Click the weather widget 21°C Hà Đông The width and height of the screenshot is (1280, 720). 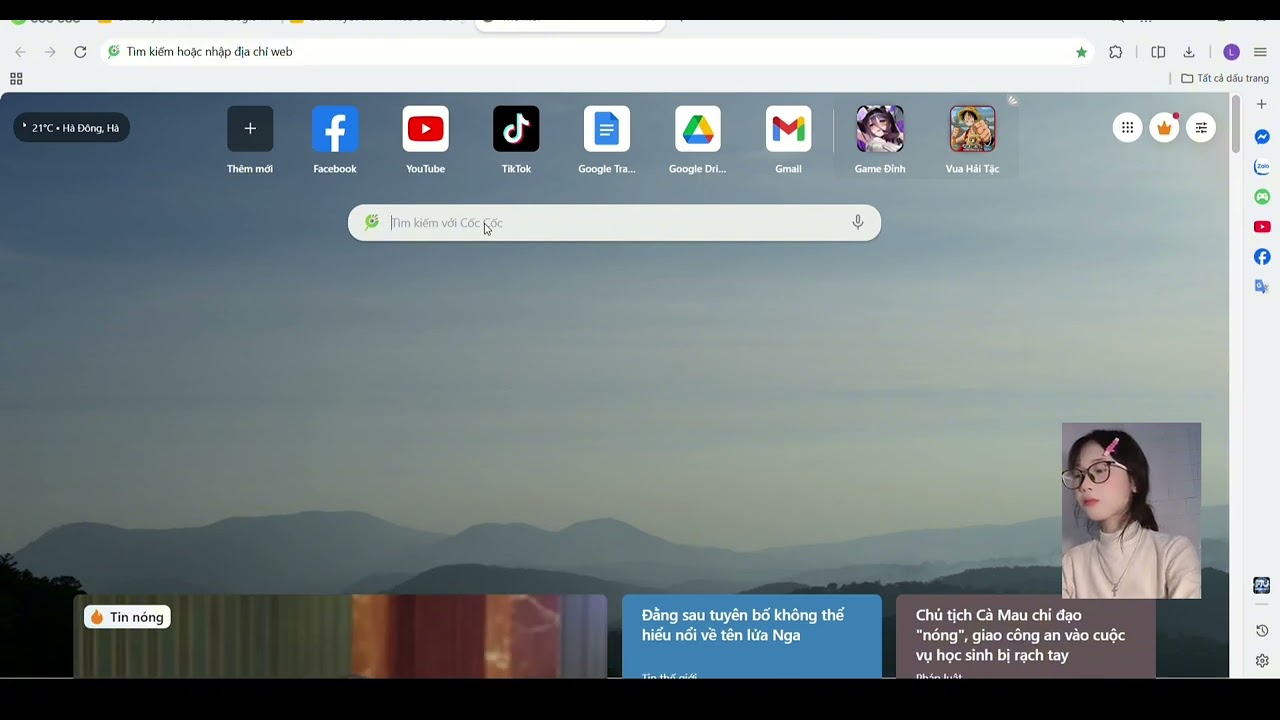71,127
